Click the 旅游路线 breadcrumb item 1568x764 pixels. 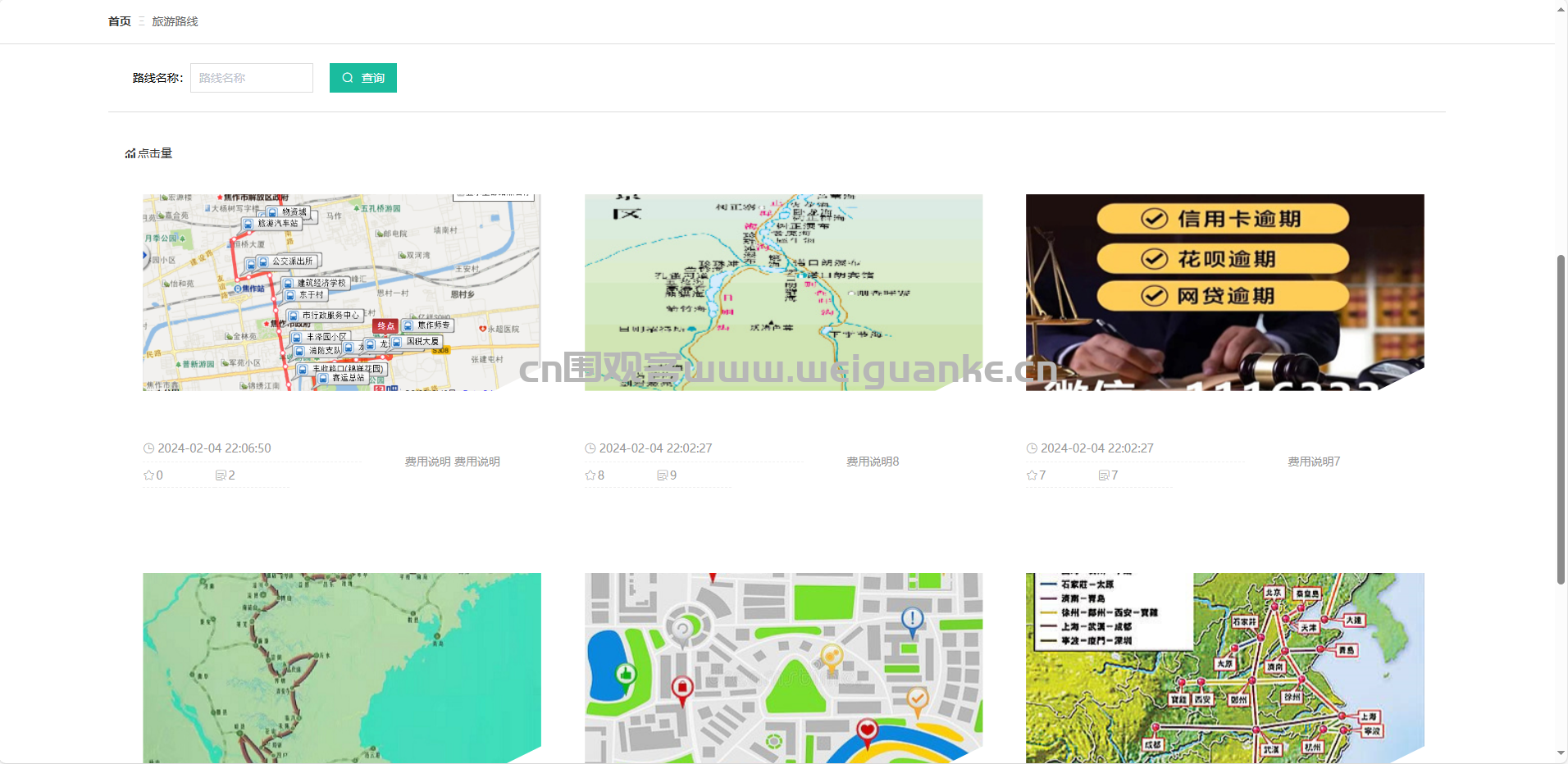coord(175,21)
